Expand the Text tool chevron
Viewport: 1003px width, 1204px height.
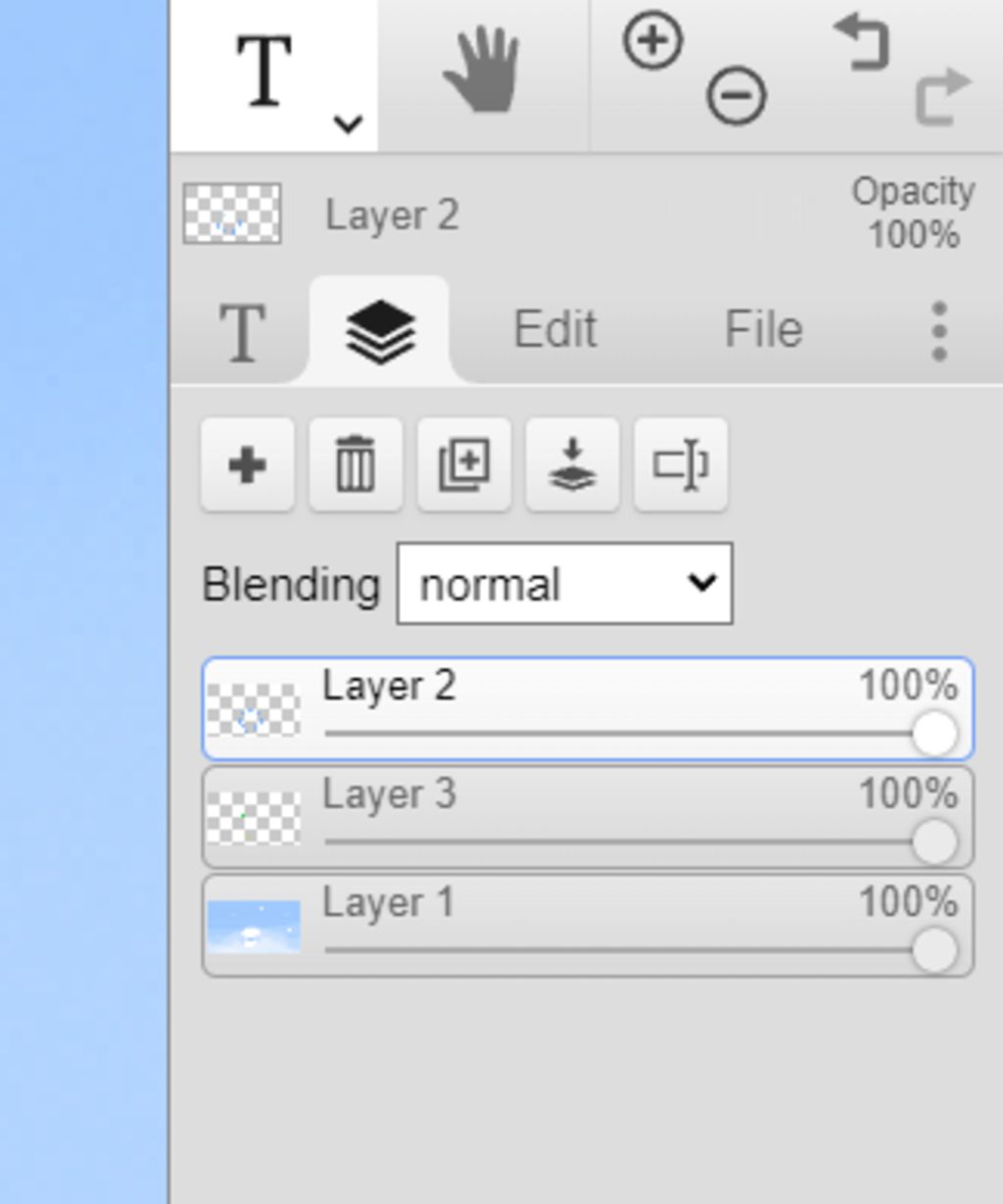pos(348,124)
